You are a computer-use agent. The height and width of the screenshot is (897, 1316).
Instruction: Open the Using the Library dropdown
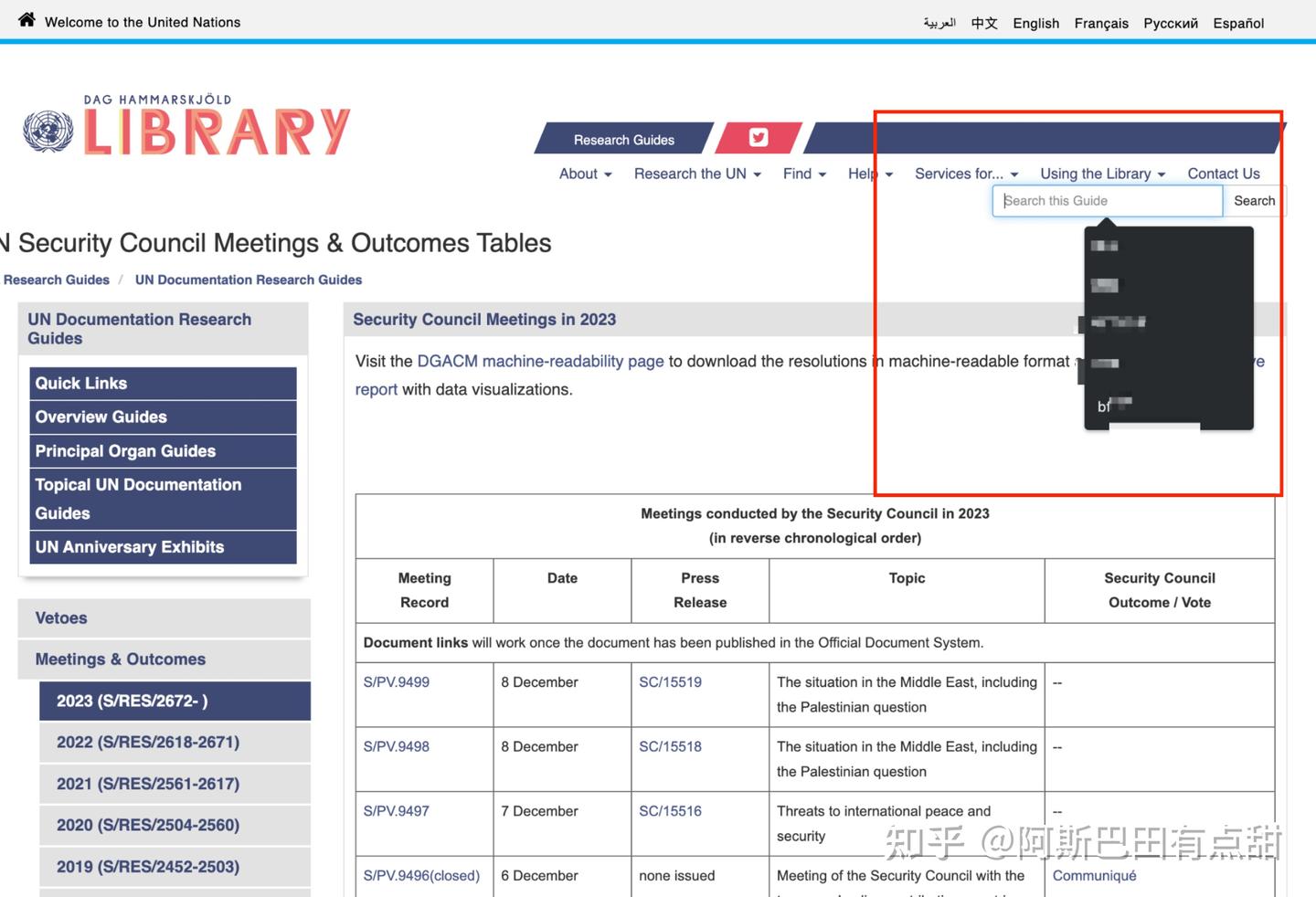1103,174
